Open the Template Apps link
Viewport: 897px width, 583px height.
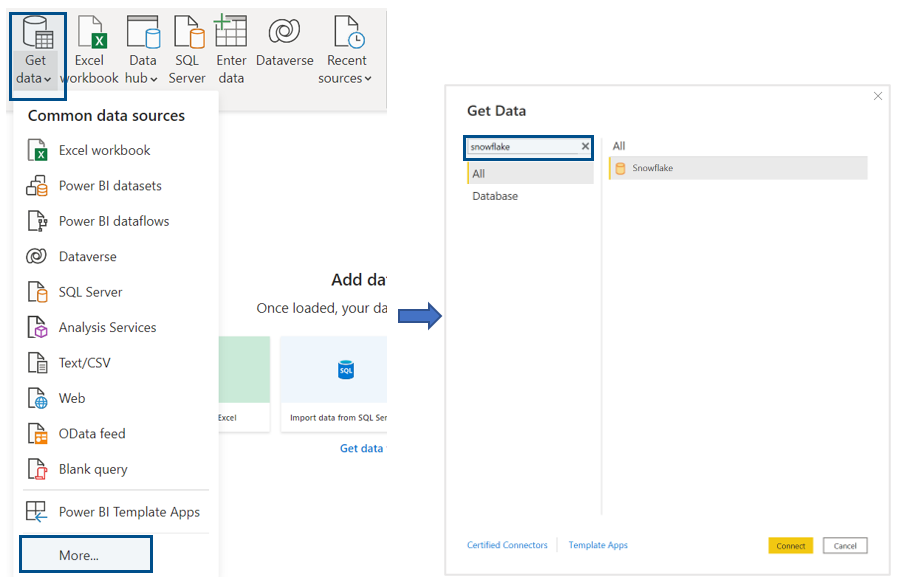(598, 545)
